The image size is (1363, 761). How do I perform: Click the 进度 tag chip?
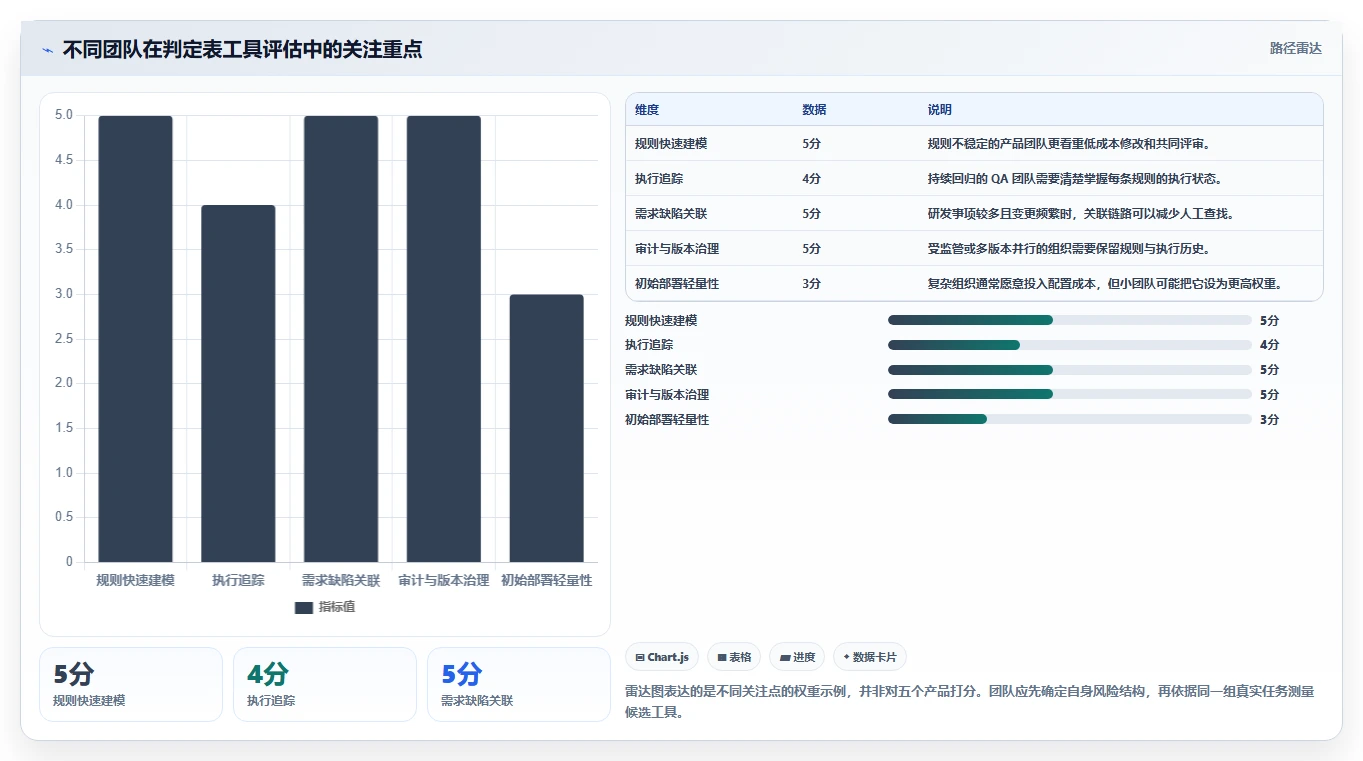[x=797, y=657]
